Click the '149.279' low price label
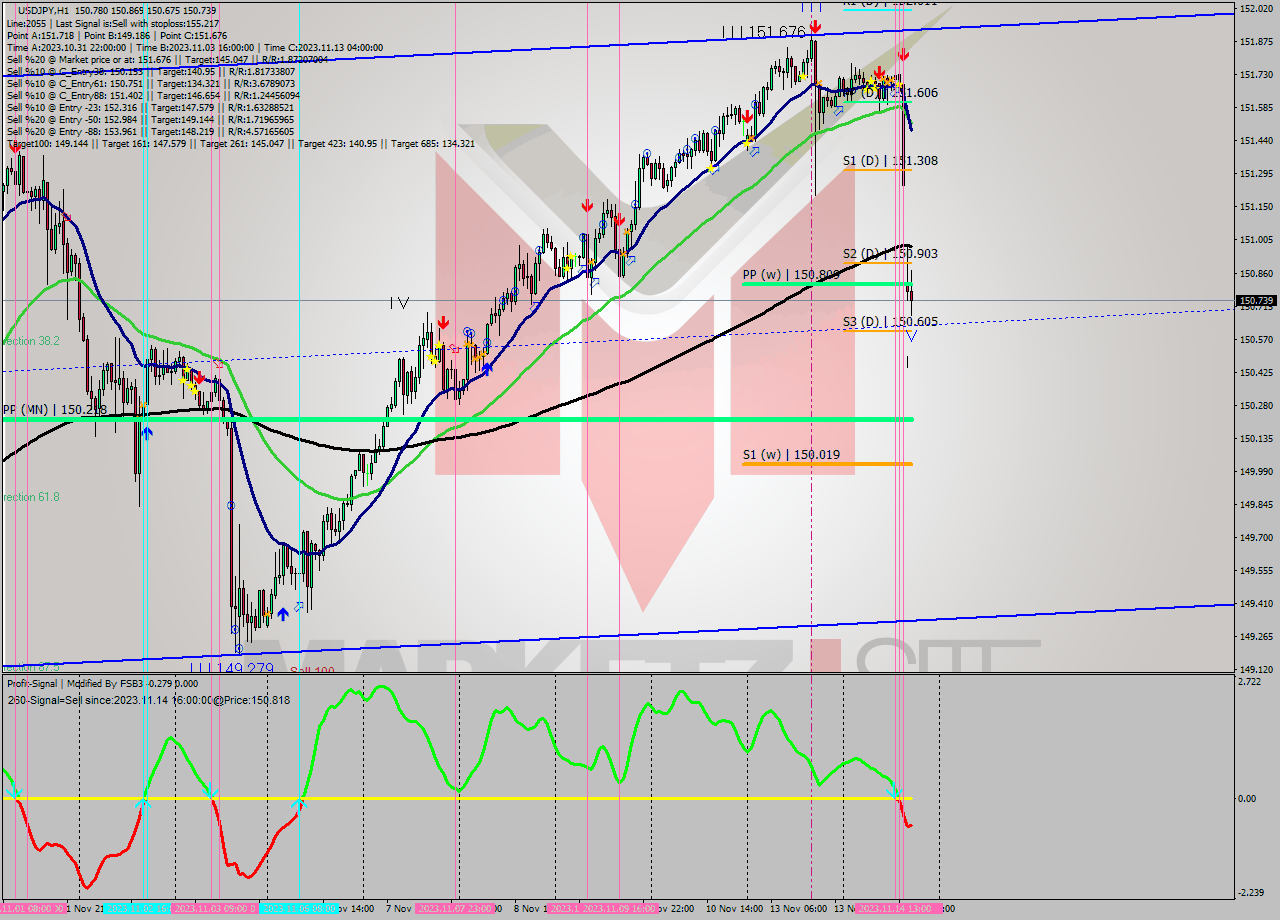 pyautogui.click(x=245, y=668)
